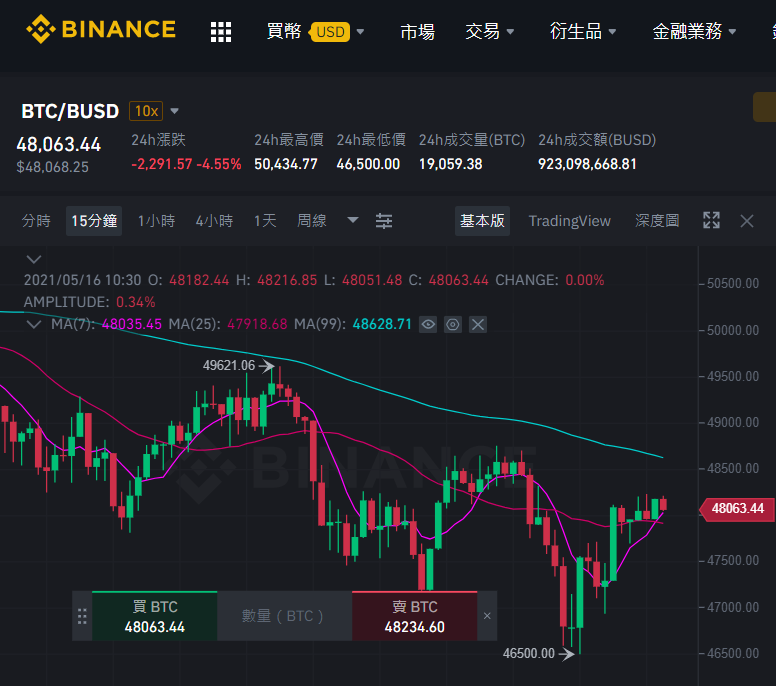The height and width of the screenshot is (686, 776).
Task: Click the MA(99) value 48628.71
Action: pyautogui.click(x=382, y=325)
